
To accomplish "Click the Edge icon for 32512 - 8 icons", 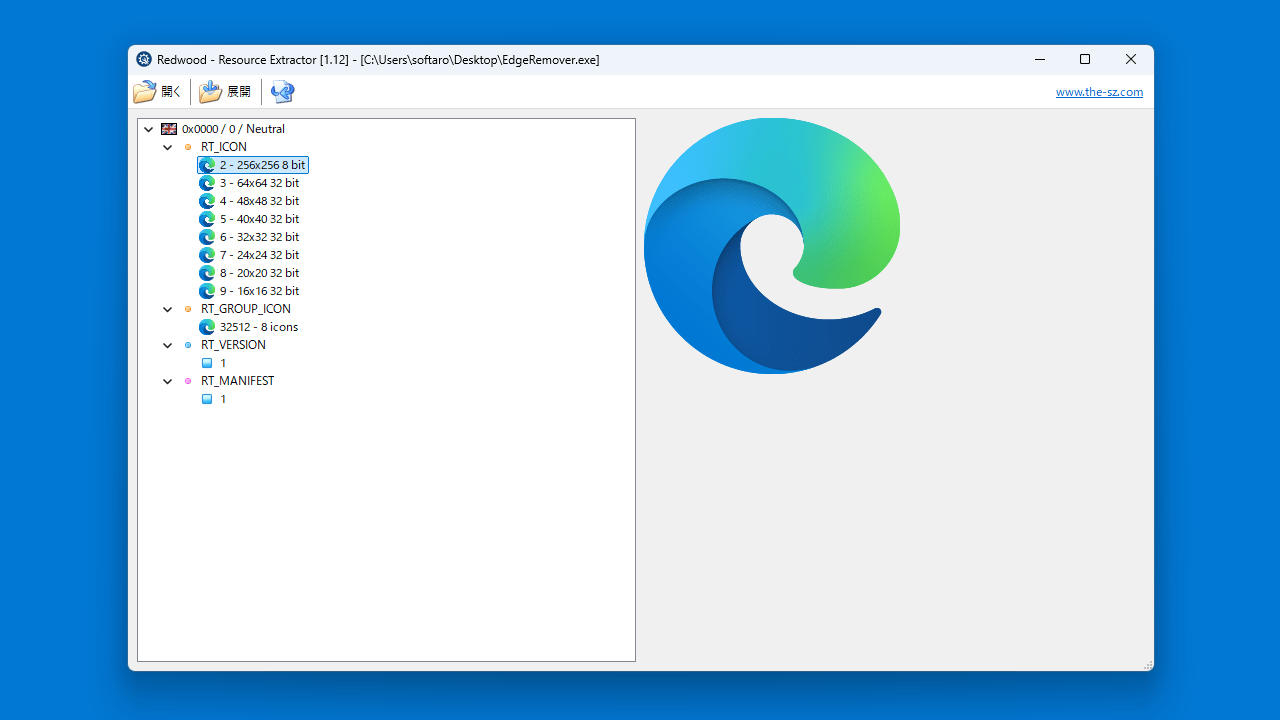I will click(207, 327).
